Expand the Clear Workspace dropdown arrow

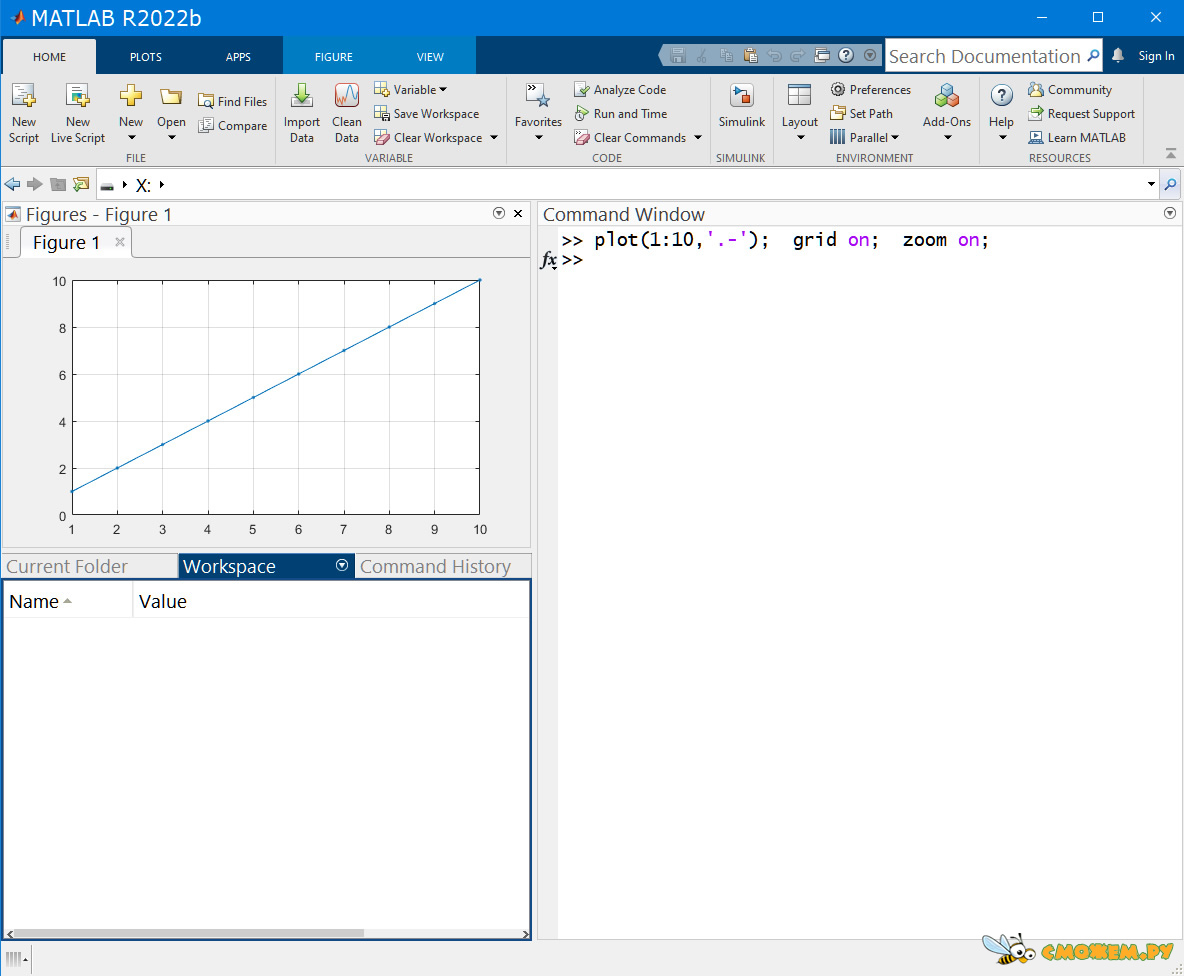pos(494,137)
